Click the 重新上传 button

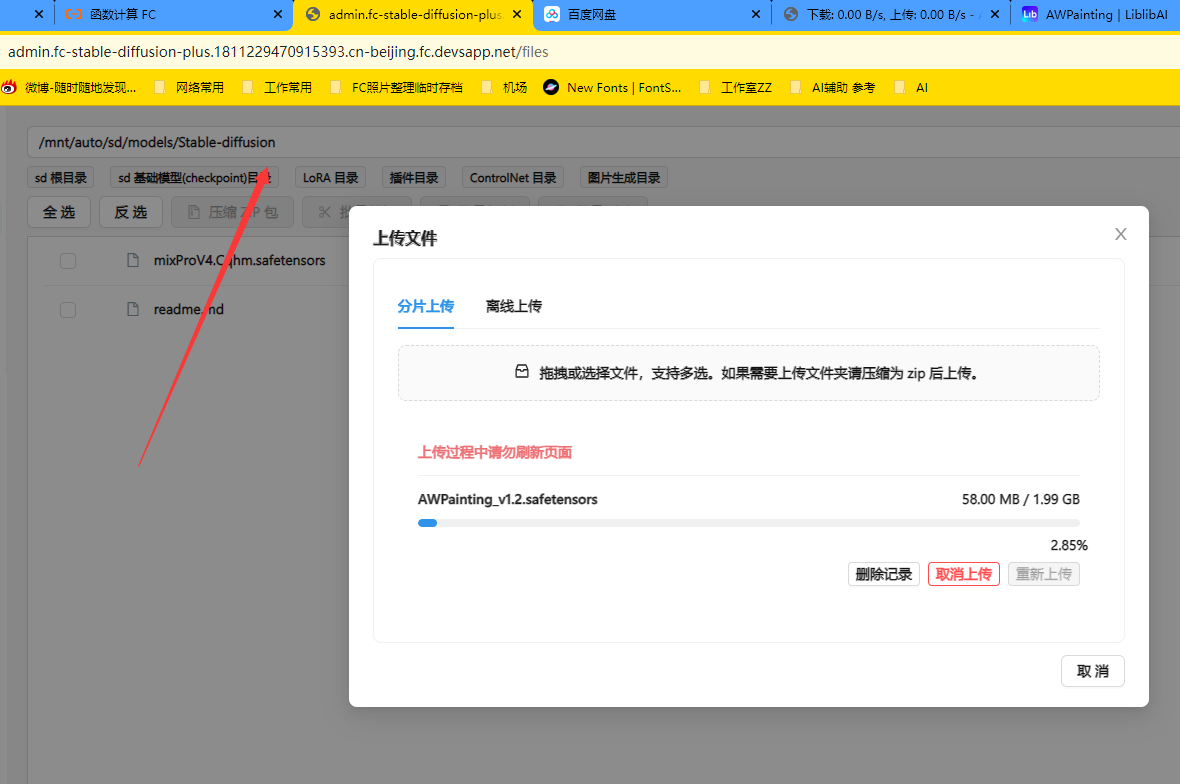(1044, 574)
